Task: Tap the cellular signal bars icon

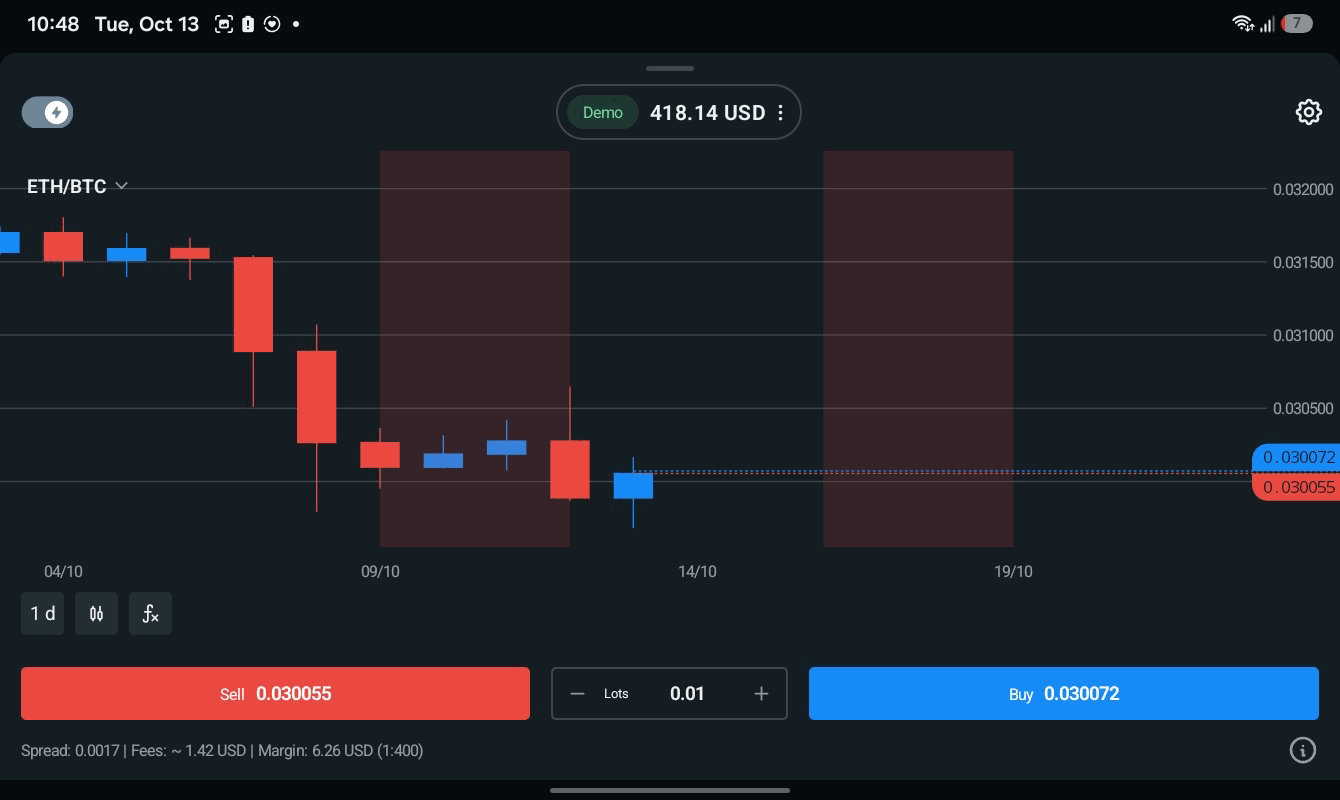Action: click(x=1267, y=23)
